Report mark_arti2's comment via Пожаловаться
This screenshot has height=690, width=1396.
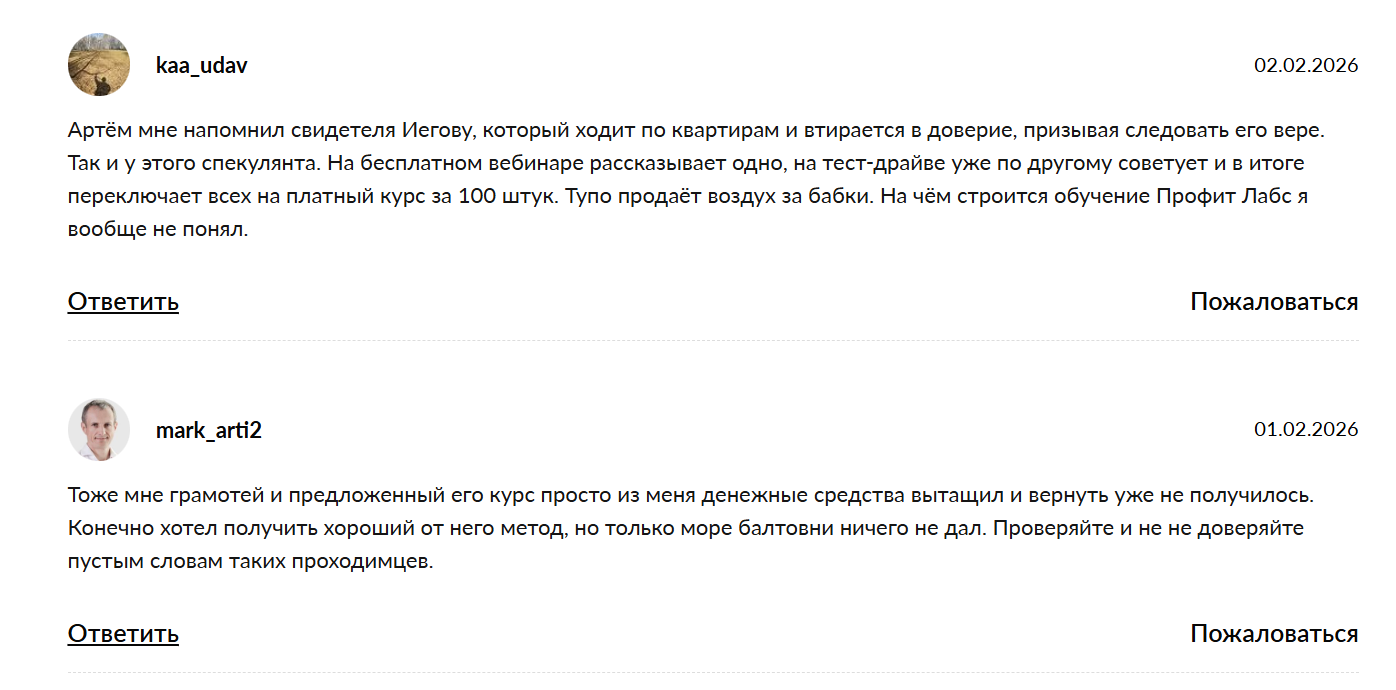pos(1273,634)
